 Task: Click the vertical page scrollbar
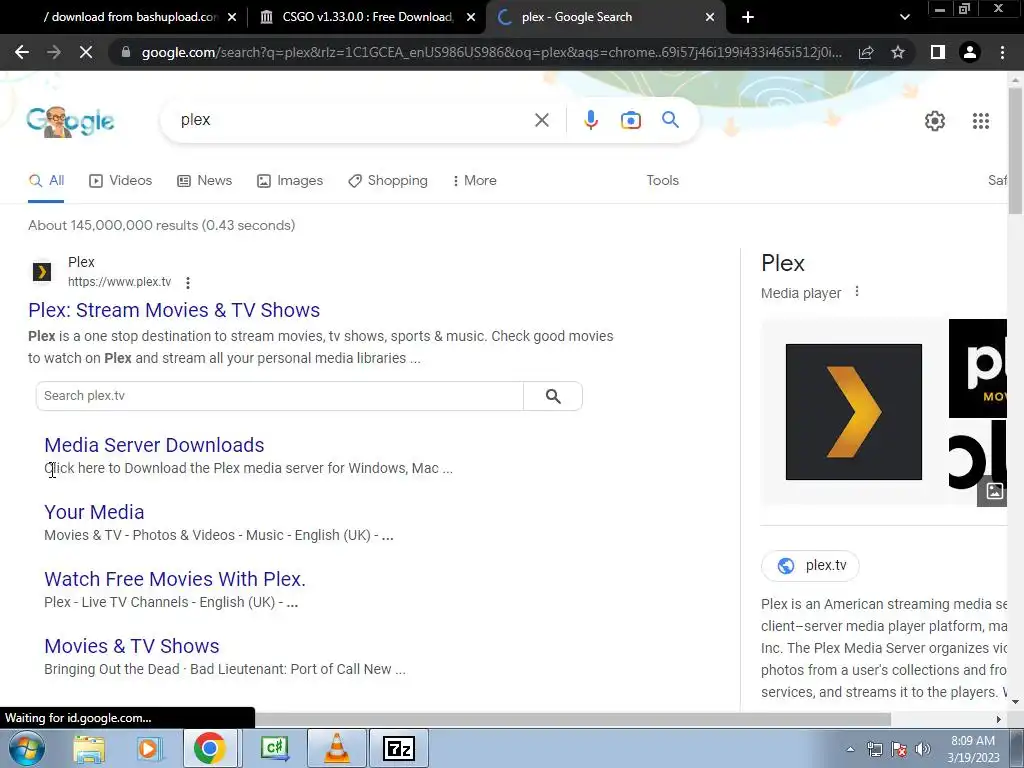click(x=1016, y=152)
